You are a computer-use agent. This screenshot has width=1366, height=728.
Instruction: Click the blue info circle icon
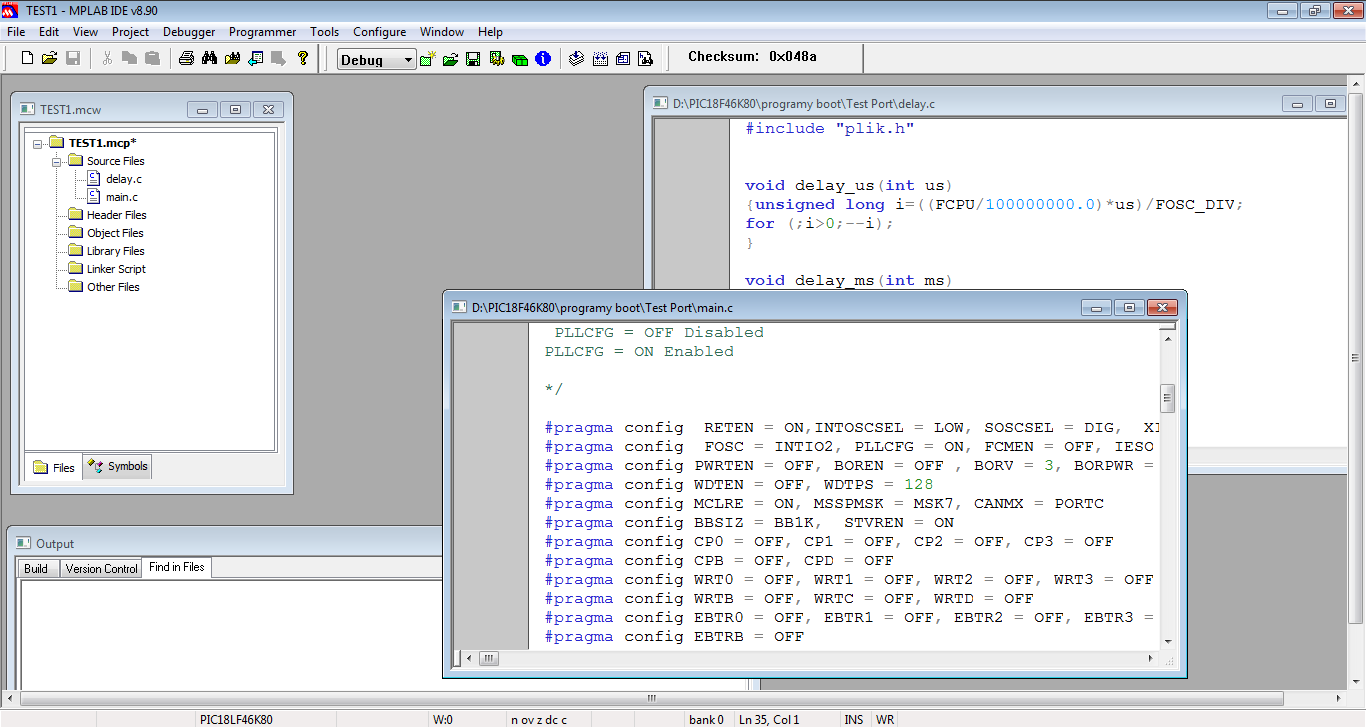543,59
